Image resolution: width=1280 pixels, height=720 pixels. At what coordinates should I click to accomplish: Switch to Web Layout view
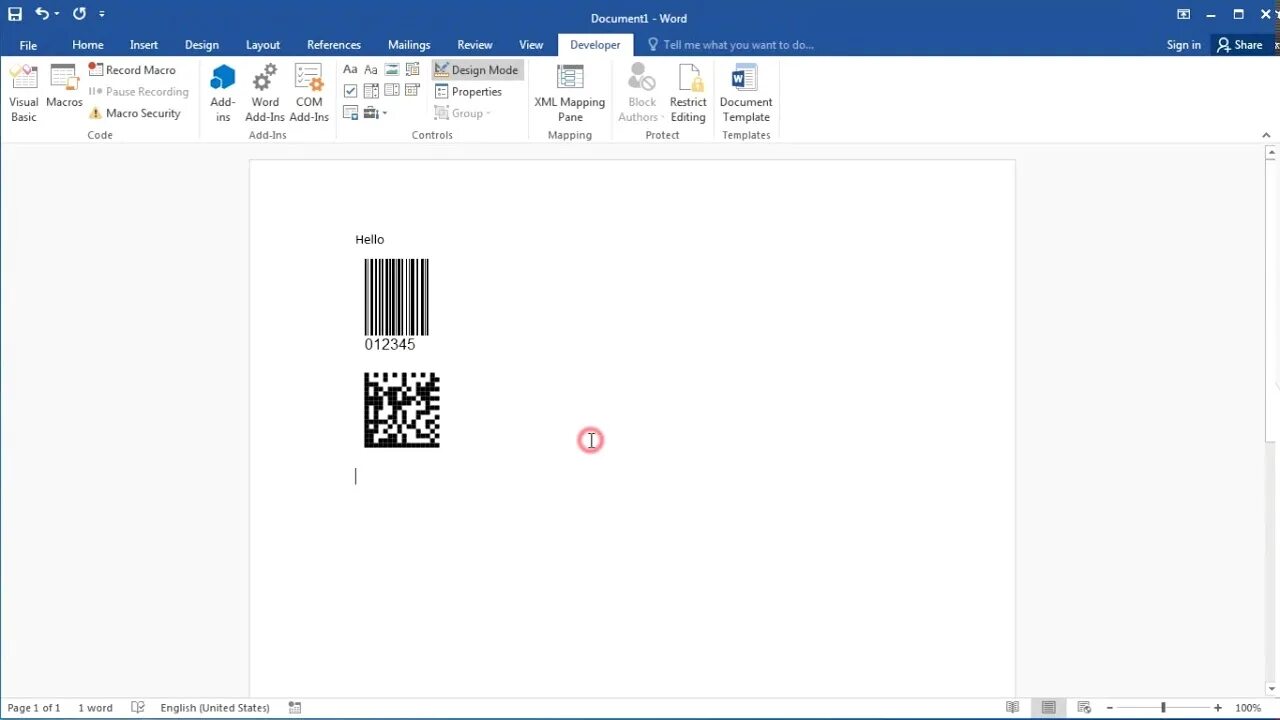1083,708
